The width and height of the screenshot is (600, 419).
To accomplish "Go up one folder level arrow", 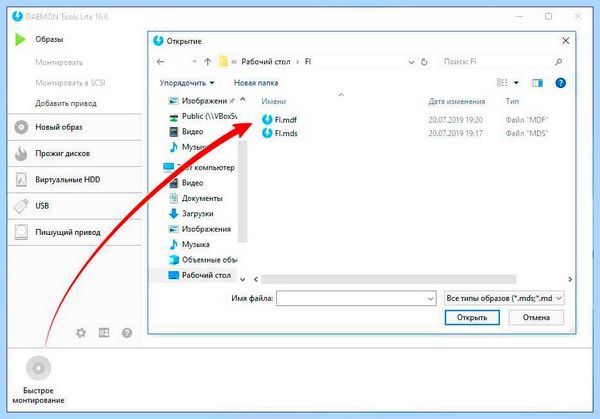I will pyautogui.click(x=207, y=62).
